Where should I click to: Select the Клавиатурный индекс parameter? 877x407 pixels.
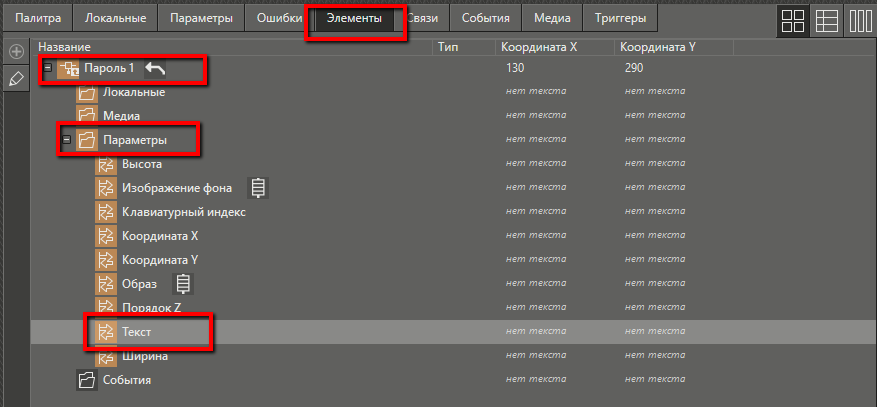coord(183,212)
